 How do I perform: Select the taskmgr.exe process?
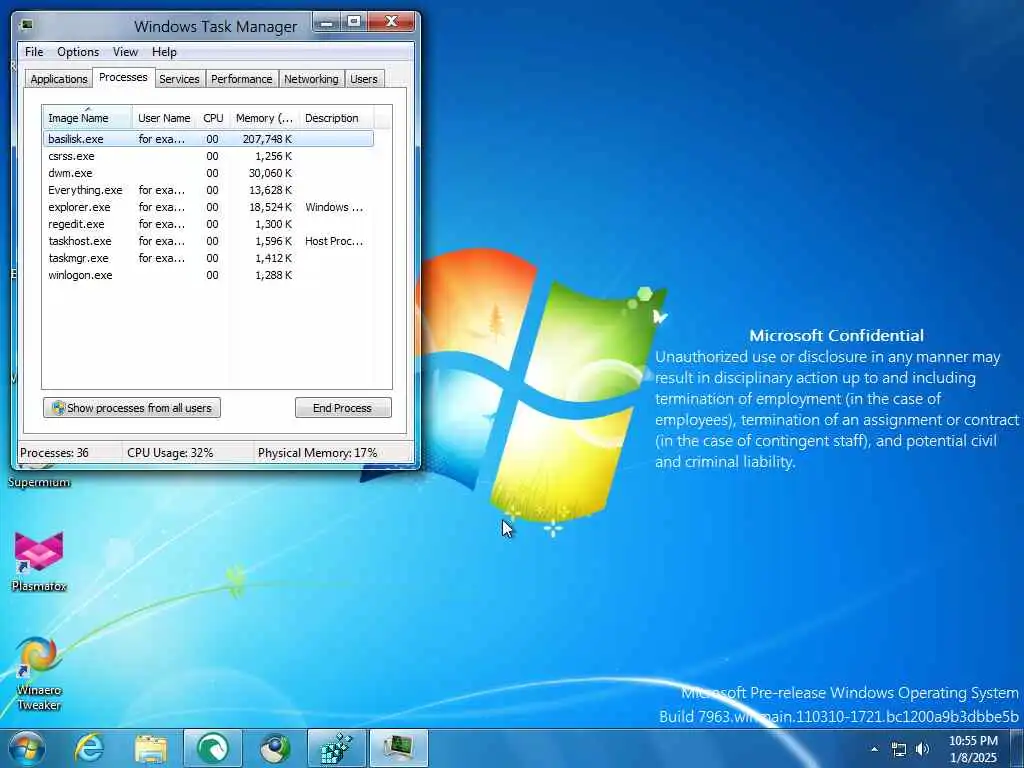tap(208, 258)
